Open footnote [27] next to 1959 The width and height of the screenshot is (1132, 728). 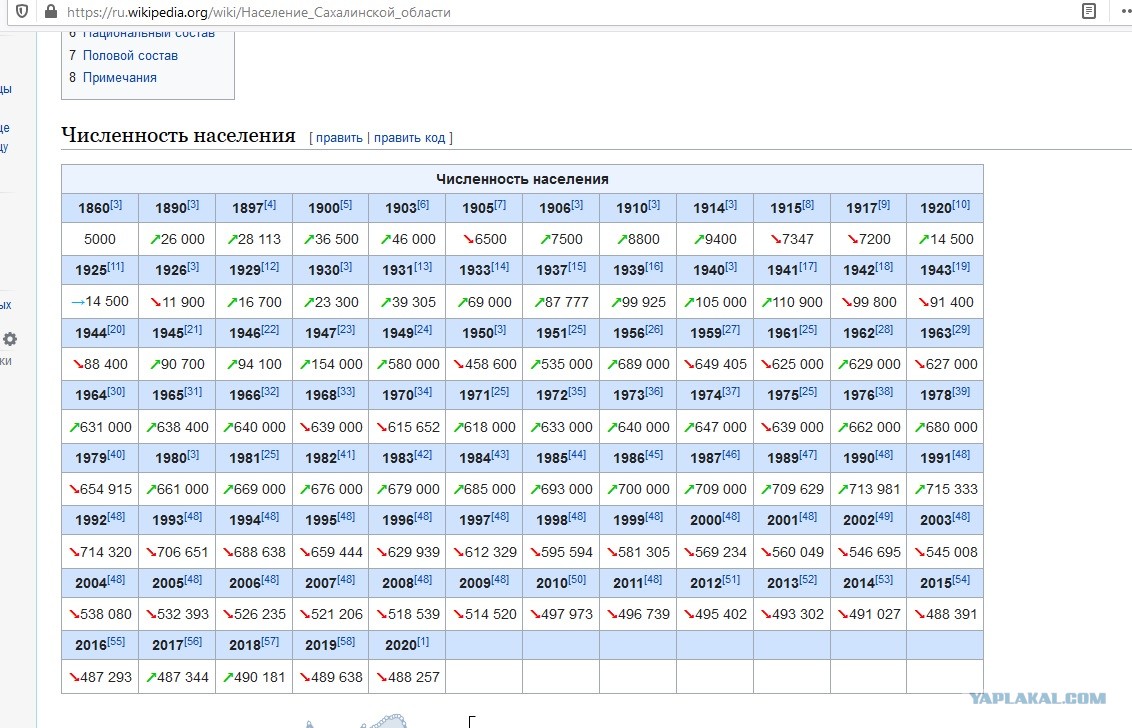[x=731, y=329]
